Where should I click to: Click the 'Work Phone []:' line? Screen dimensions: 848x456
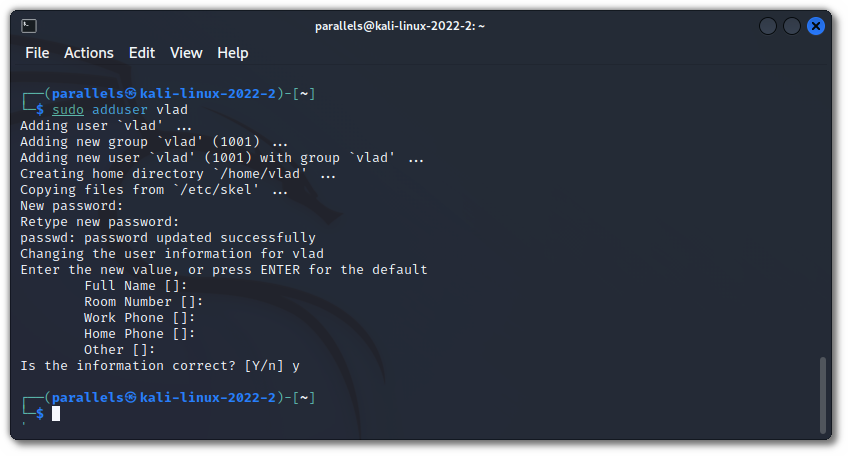(140, 317)
